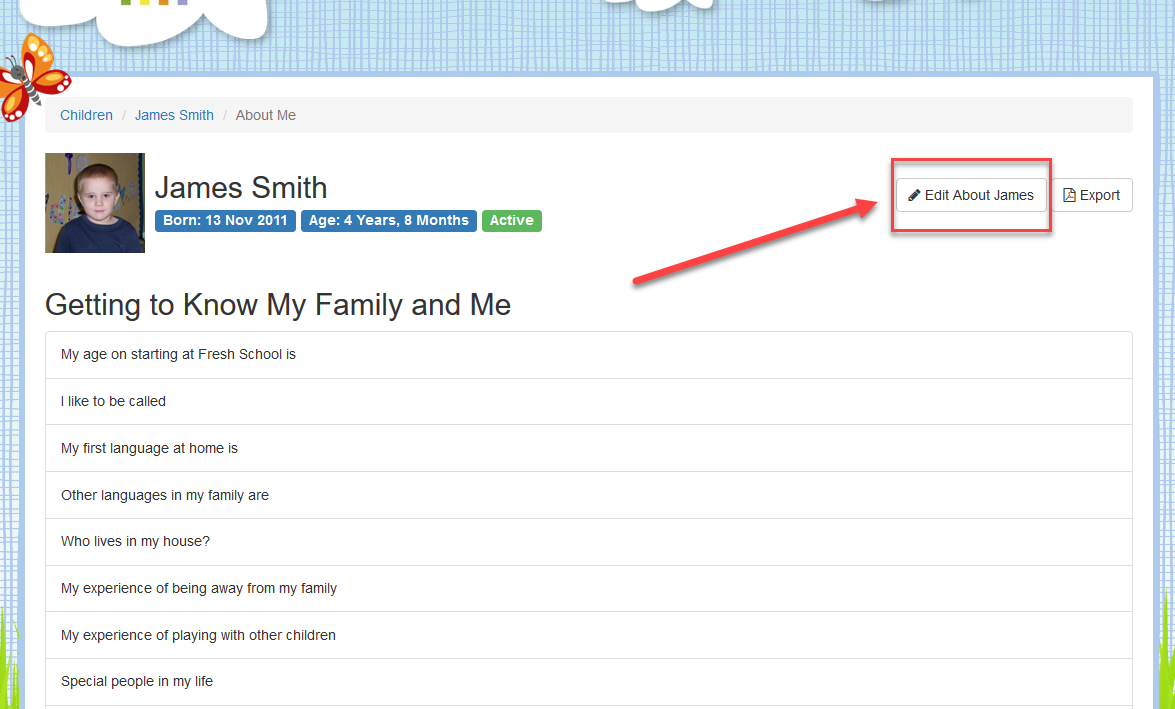Click the Age: 4 Years, 8 Months badge
The width and height of the screenshot is (1175, 709).
[x=389, y=220]
